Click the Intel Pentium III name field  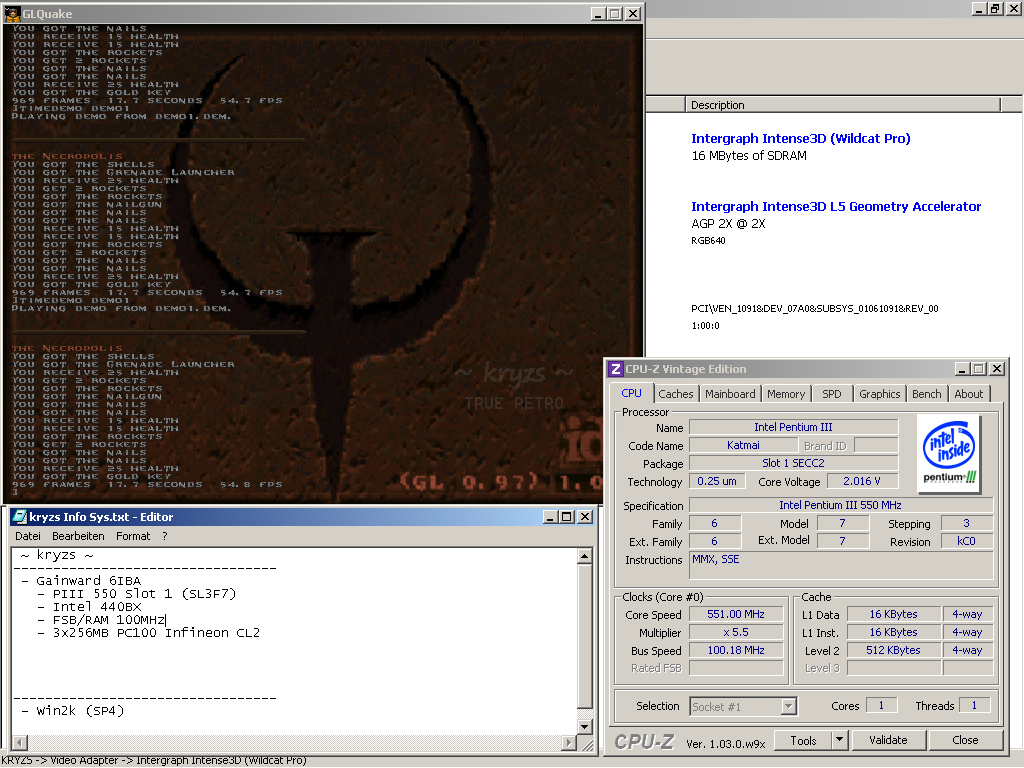click(793, 427)
